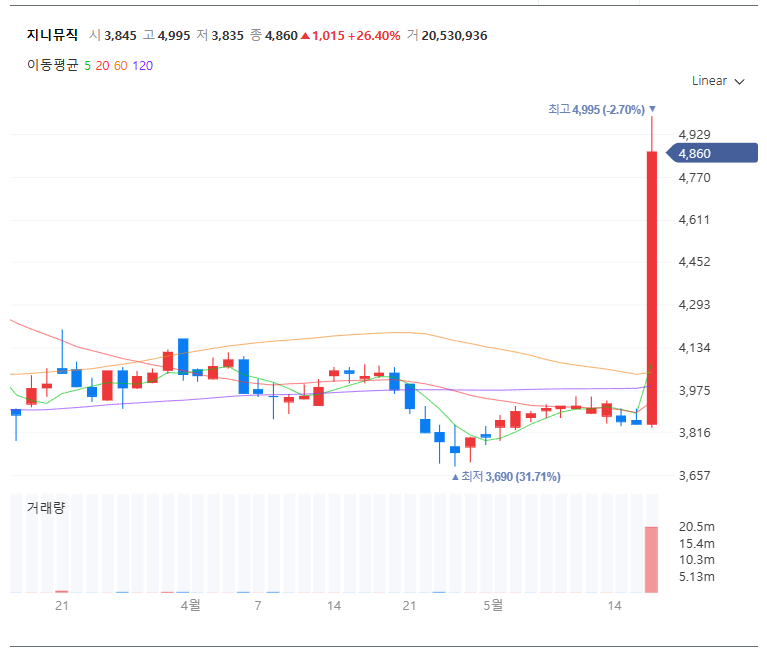Click the volume figure 20,530,936
Viewport: 767px width, 653px height.
click(454, 36)
